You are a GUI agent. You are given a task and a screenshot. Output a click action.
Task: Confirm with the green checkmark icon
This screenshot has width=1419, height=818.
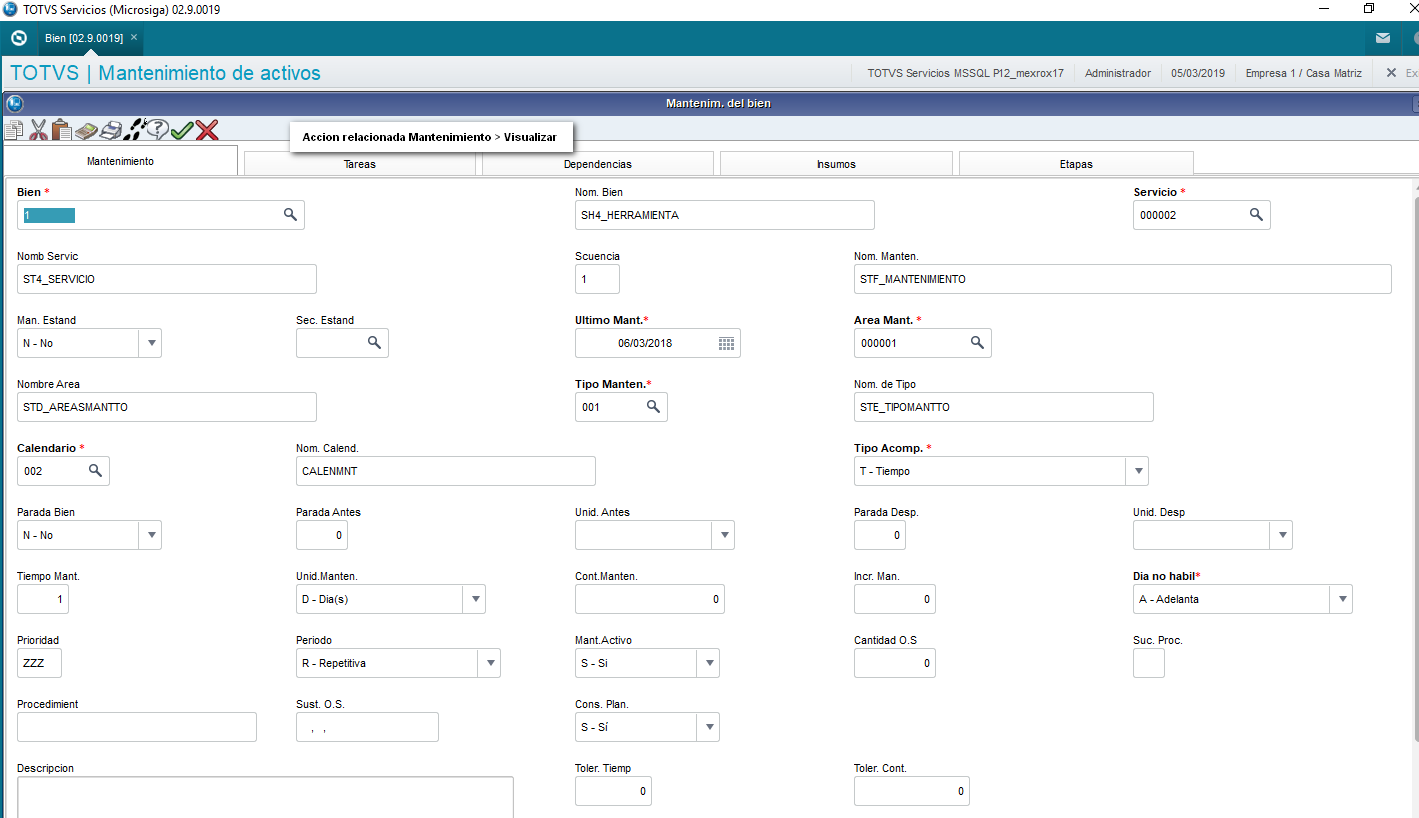[x=182, y=130]
